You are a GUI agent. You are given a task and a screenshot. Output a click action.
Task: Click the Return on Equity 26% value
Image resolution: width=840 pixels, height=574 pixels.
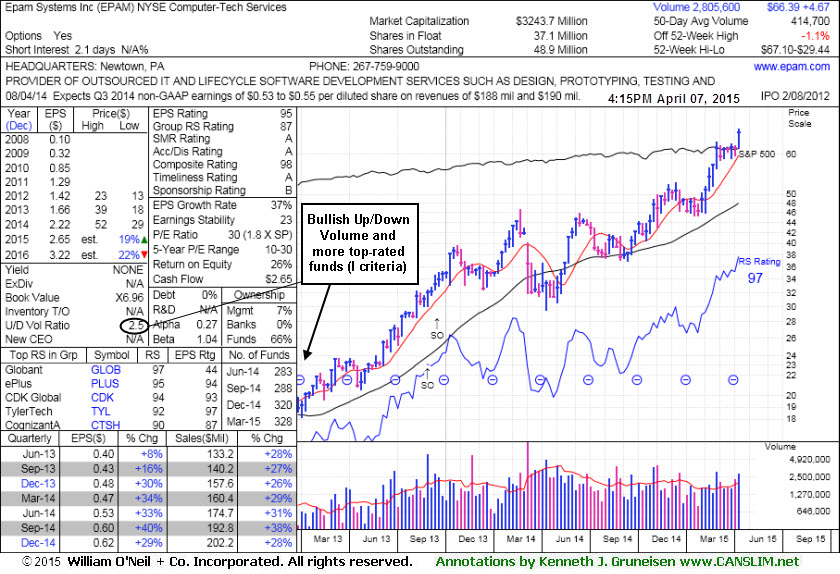tap(282, 264)
